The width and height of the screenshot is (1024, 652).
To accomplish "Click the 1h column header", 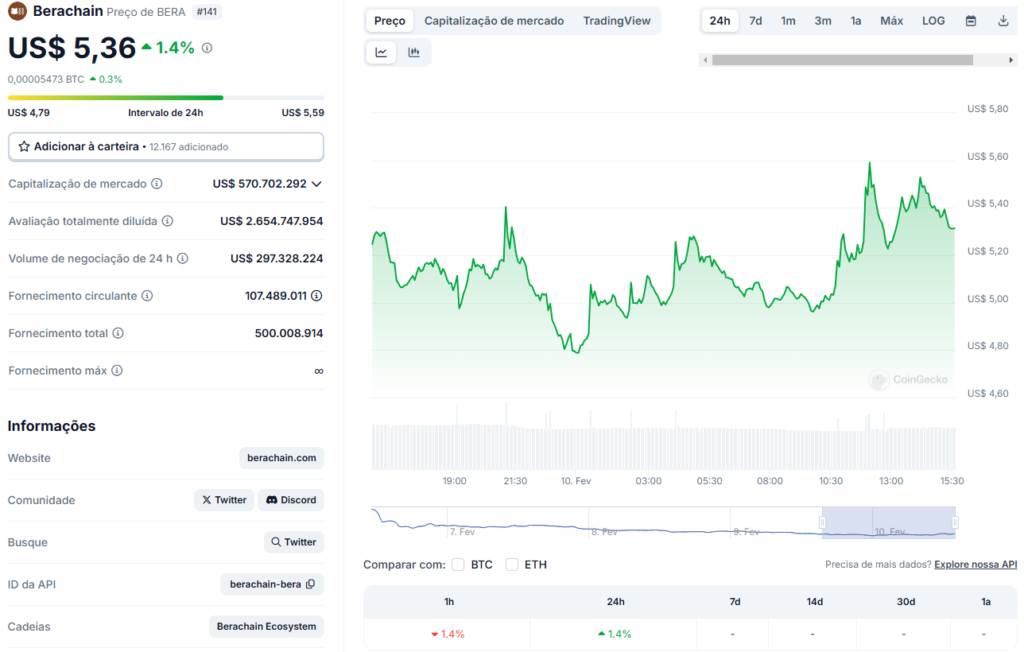I will tap(449, 602).
